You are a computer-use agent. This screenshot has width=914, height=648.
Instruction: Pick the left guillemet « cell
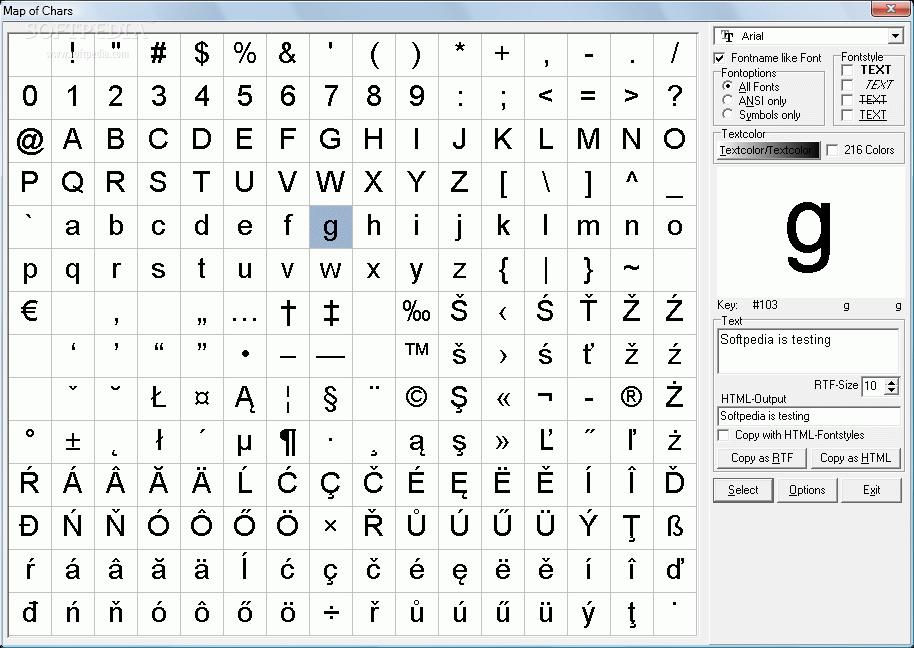(x=503, y=399)
